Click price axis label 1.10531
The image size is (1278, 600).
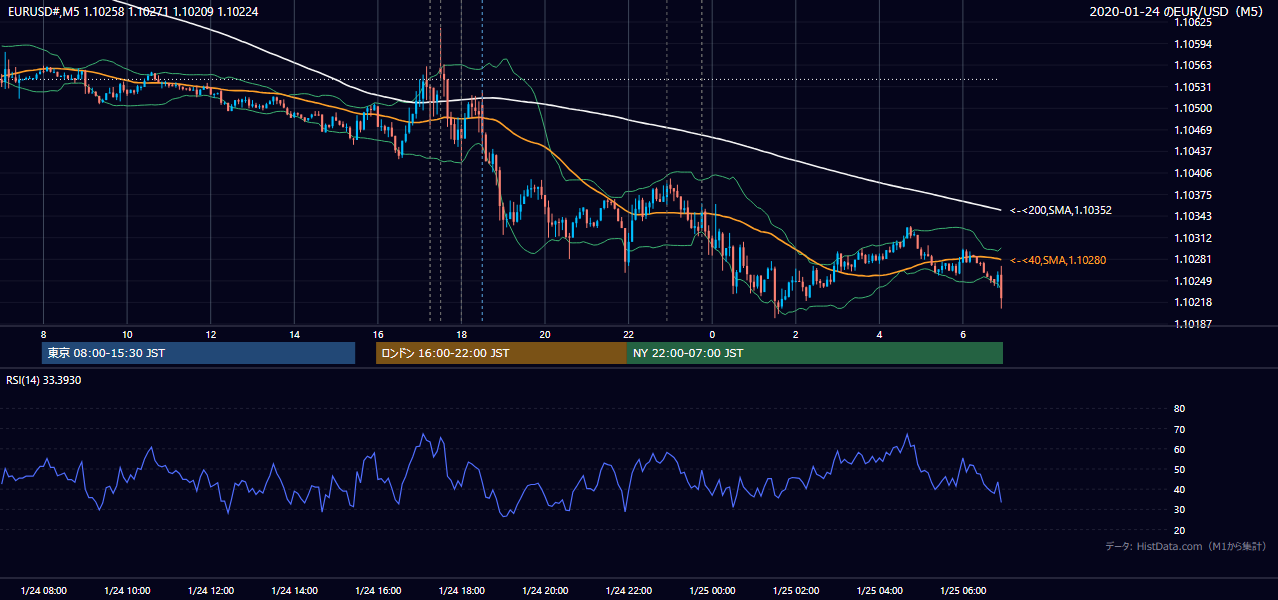(x=1192, y=87)
